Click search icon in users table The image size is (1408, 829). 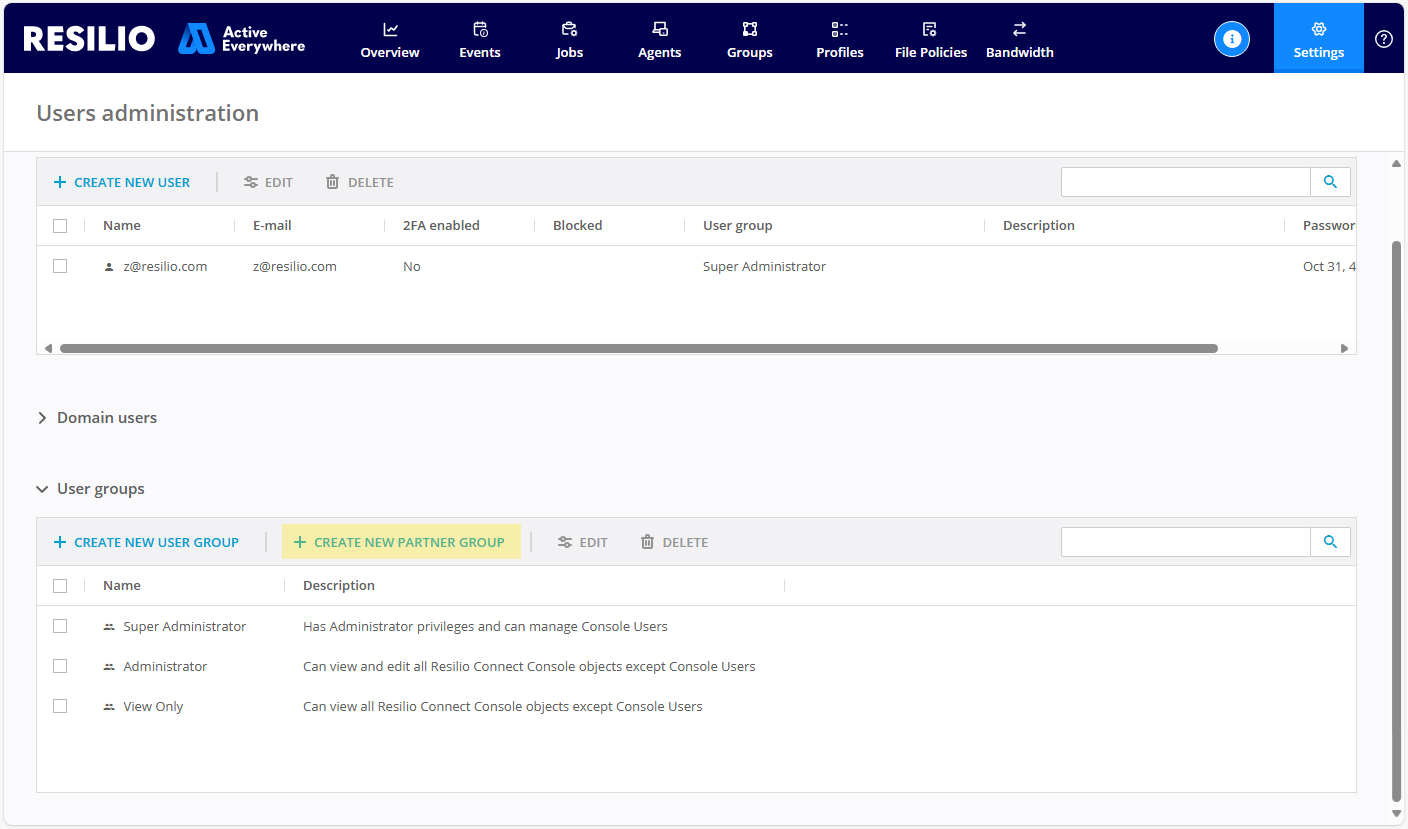[x=1330, y=182]
